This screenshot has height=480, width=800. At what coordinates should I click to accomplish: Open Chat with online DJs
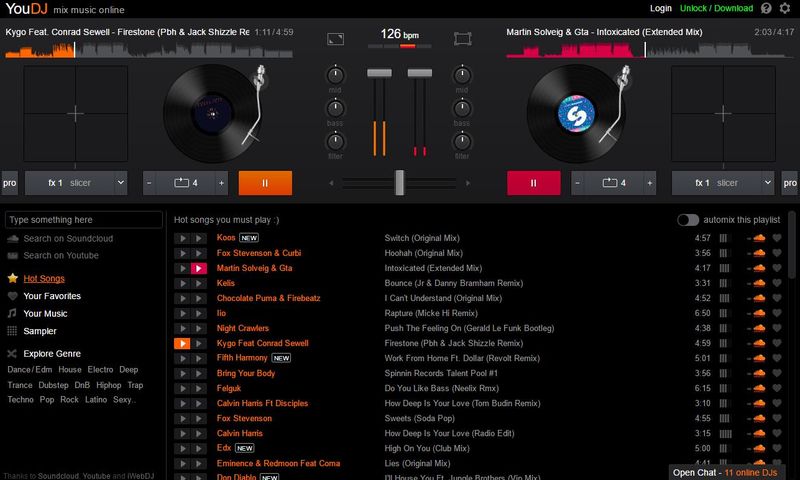click(725, 472)
